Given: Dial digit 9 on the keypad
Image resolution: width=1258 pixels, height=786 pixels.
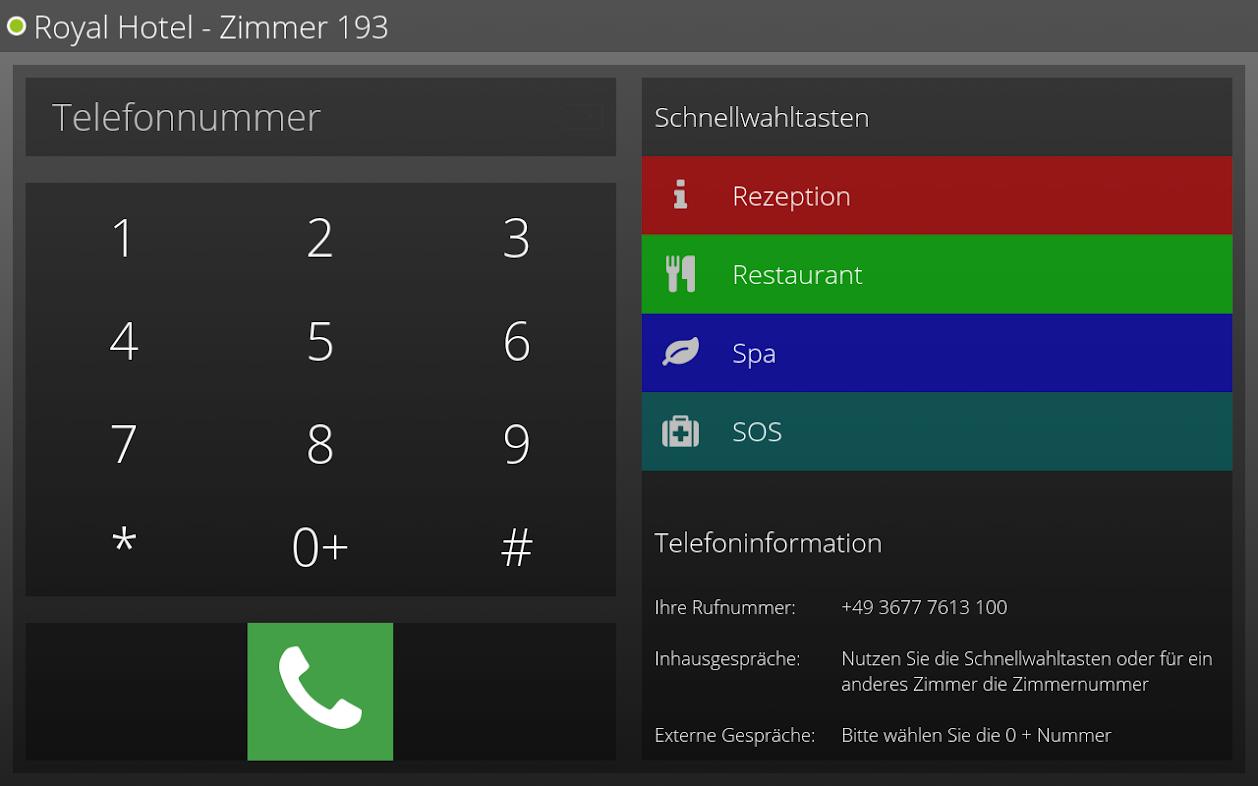Looking at the screenshot, I should 516,444.
